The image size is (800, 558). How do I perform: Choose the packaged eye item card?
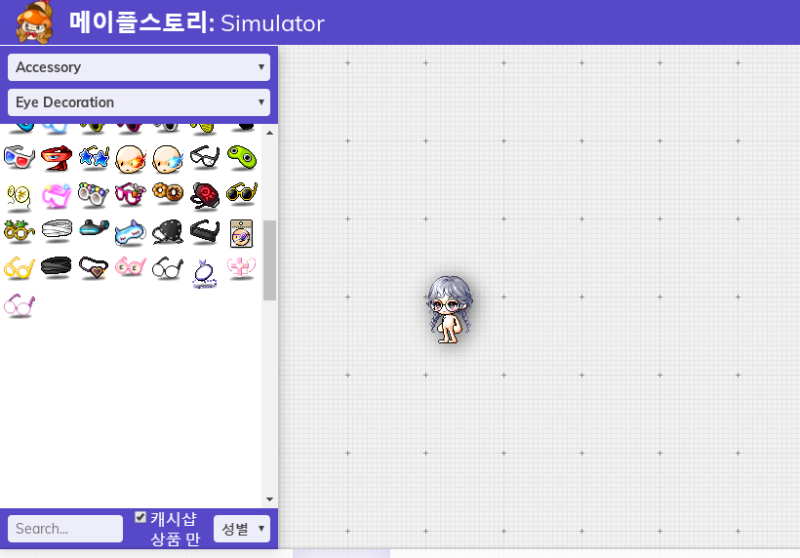click(x=241, y=234)
